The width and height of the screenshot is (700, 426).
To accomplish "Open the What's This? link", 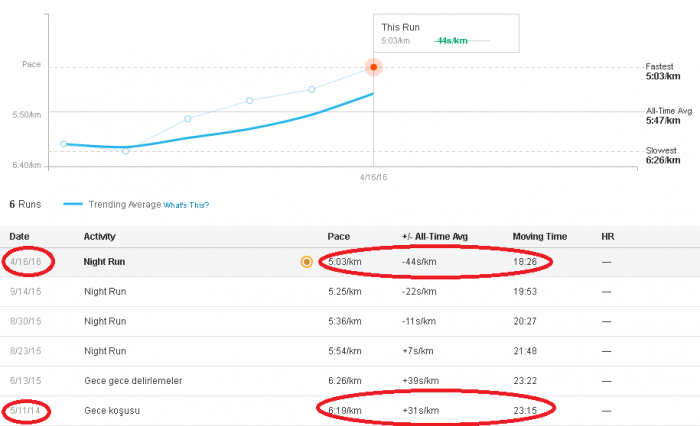I will [186, 205].
